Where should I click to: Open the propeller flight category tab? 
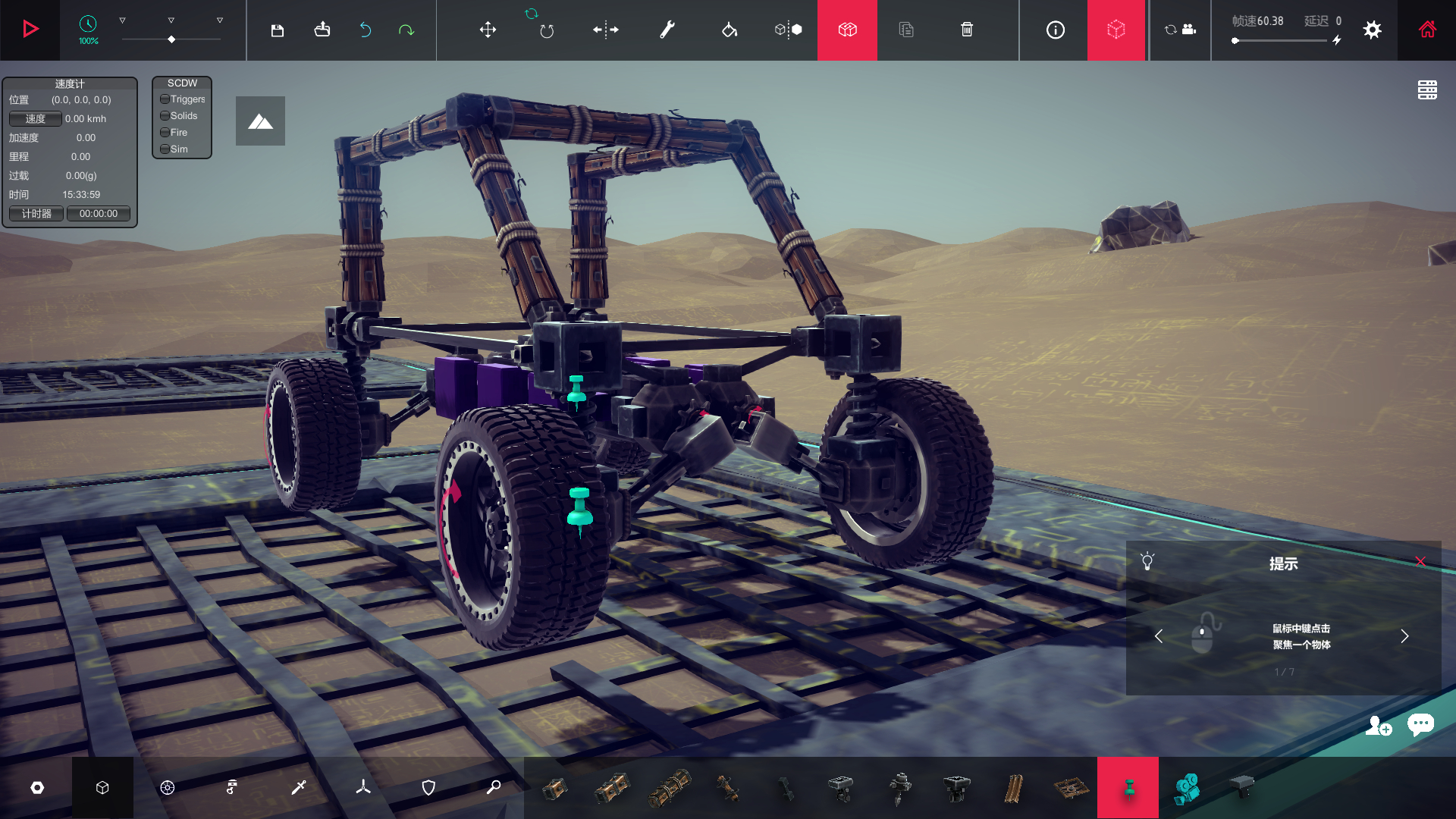pos(363,788)
